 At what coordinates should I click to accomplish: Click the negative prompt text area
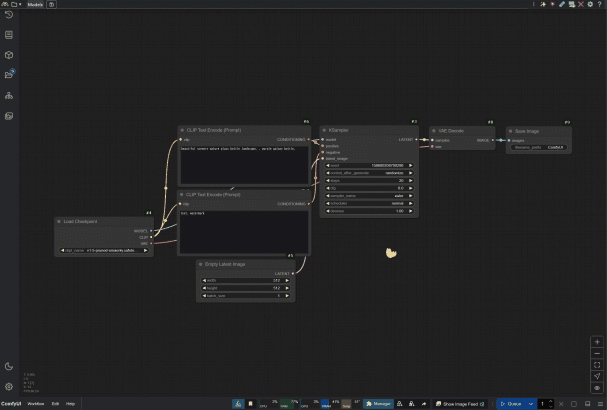coord(244,232)
